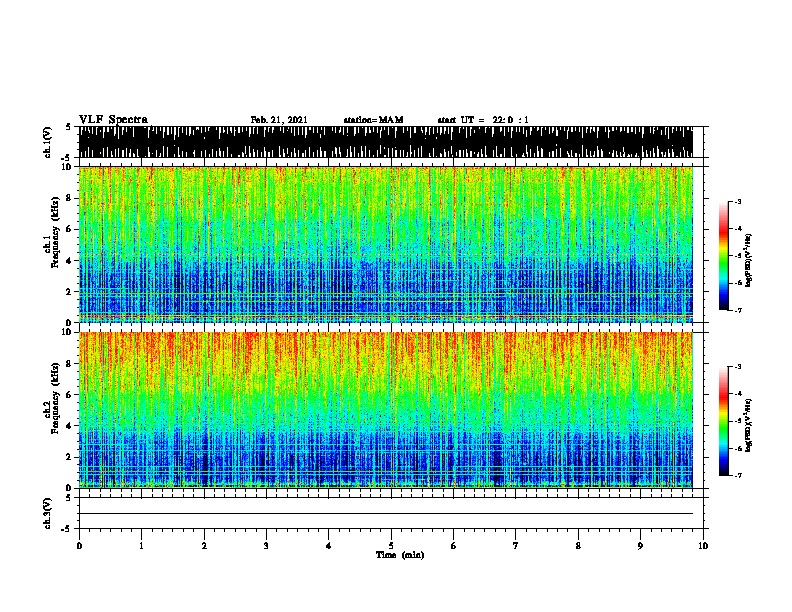Click the -3 label on ch.2 color bar
Image resolution: width=792 pixels, height=612 pixels.
(x=737, y=367)
